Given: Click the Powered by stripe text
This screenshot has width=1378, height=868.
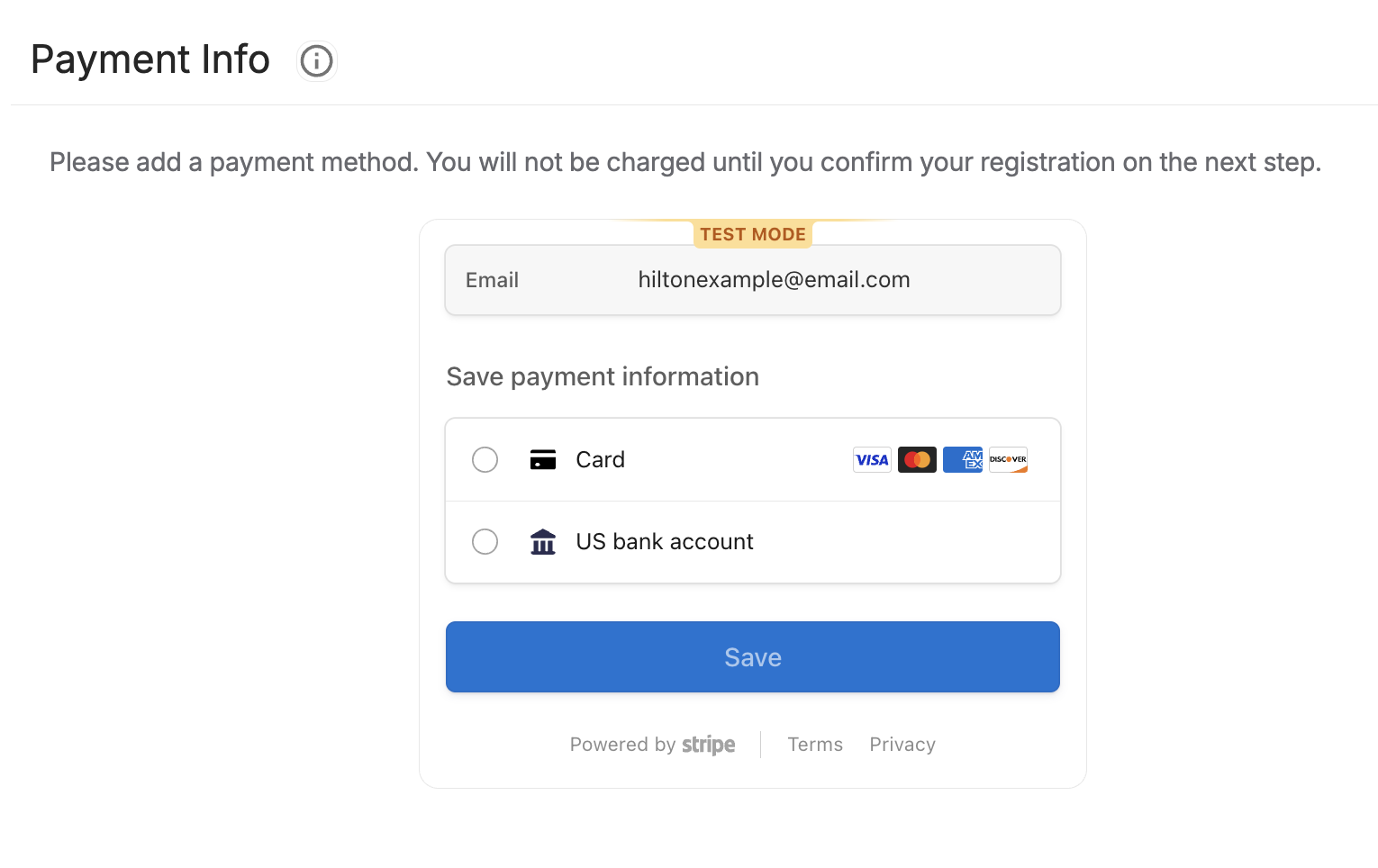Looking at the screenshot, I should (652, 745).
